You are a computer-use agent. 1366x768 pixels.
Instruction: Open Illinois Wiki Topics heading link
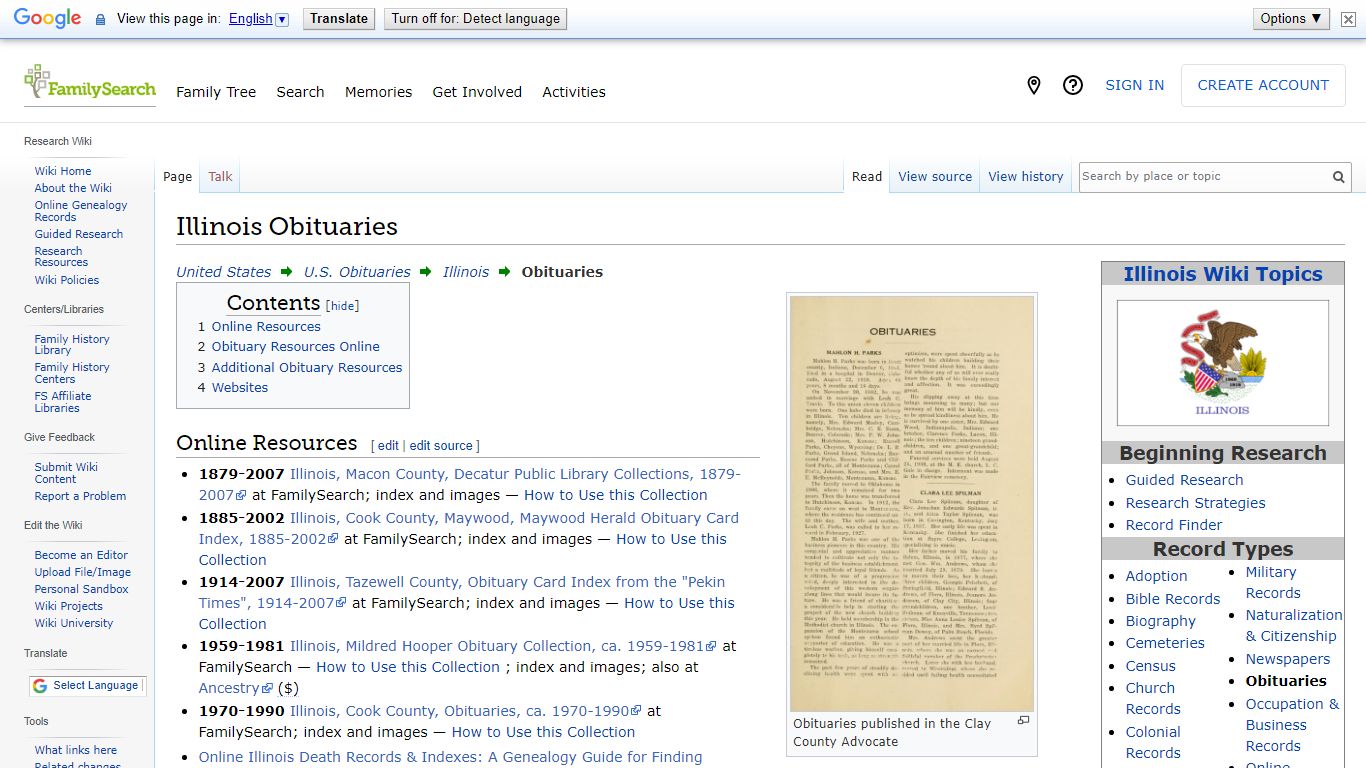[1222, 274]
